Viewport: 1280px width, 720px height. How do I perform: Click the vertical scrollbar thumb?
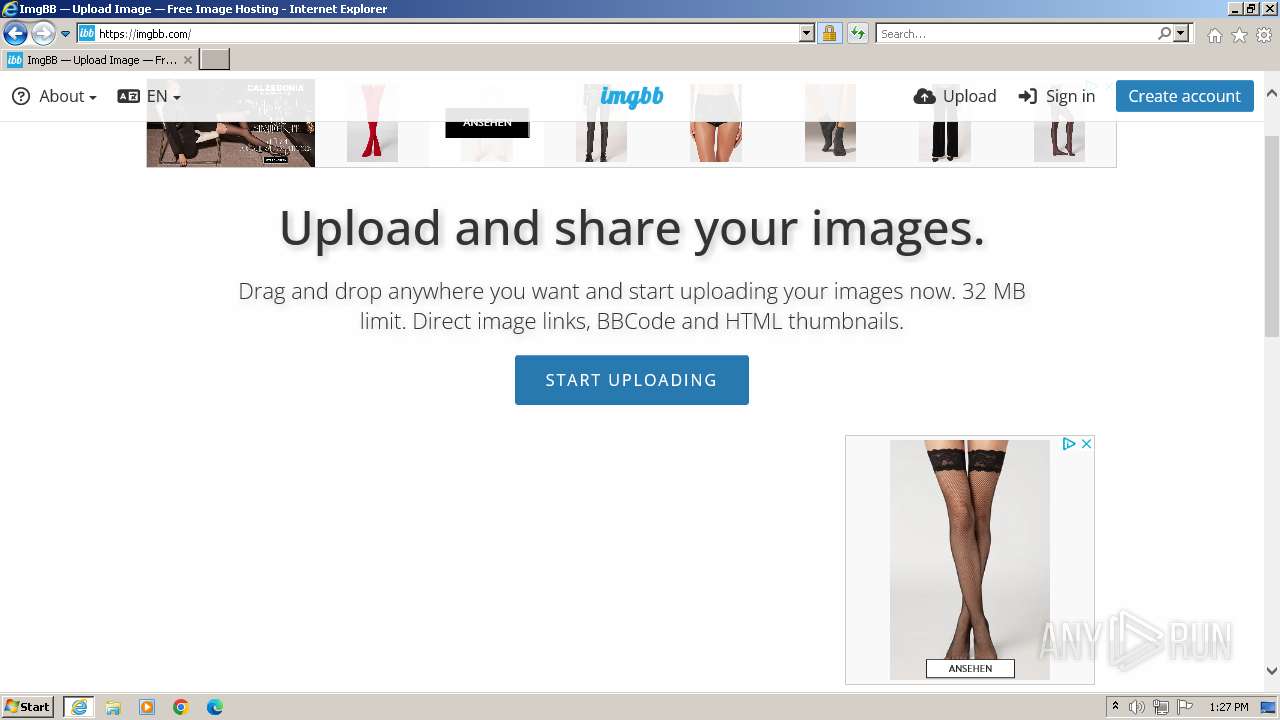pyautogui.click(x=1272, y=235)
